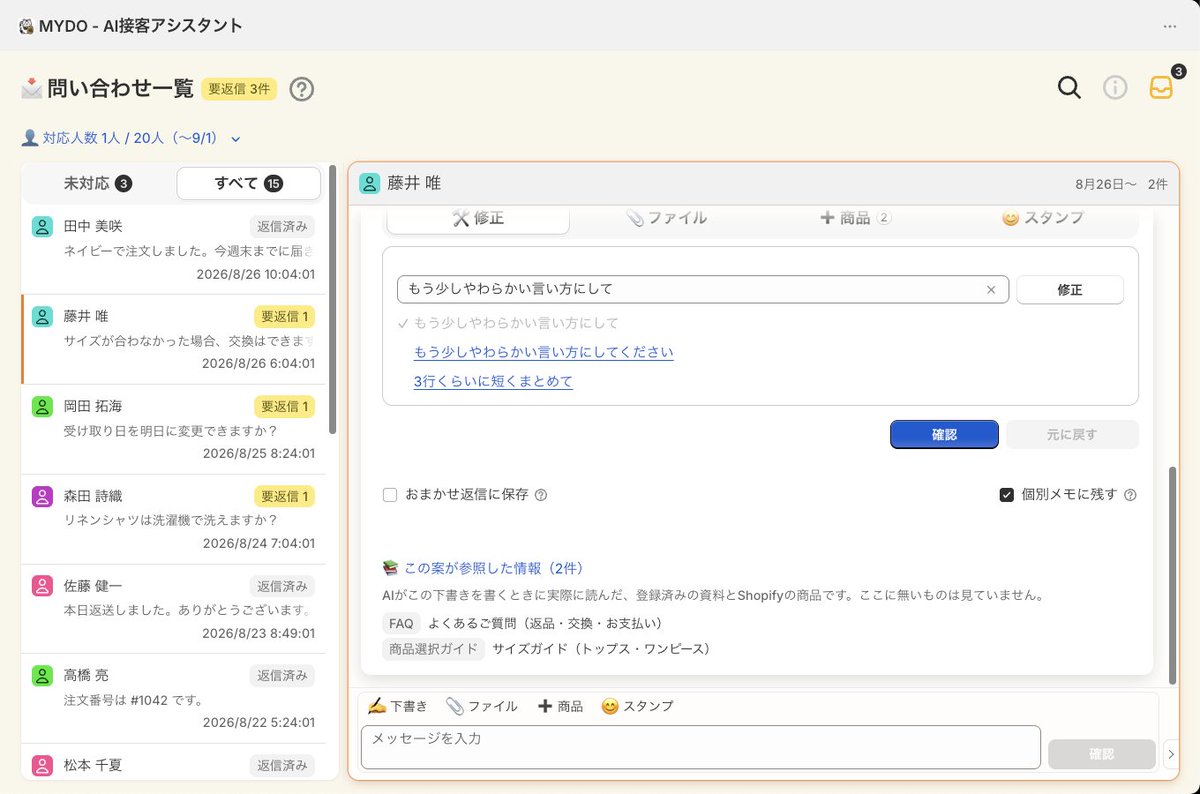The height and width of the screenshot is (794, 1200).
Task: Click help icon next to おまかせ返信に保存
Action: 541,495
